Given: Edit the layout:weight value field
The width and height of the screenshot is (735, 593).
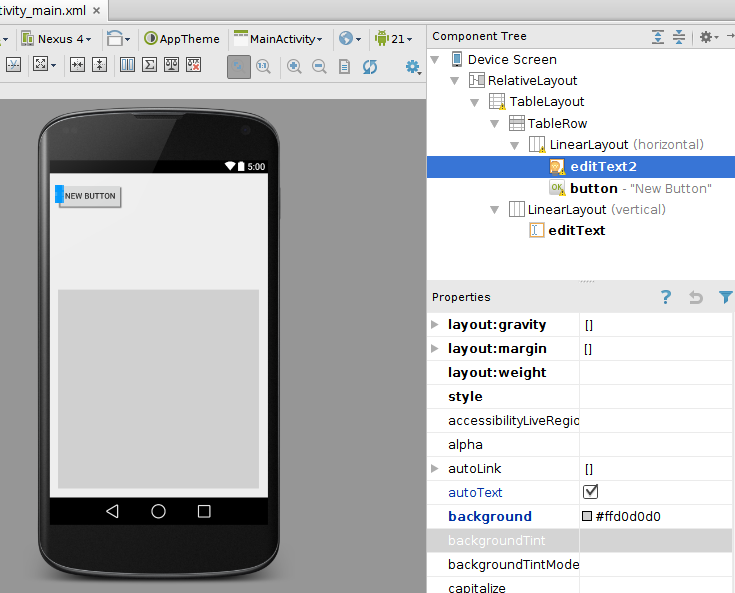Looking at the screenshot, I should (x=655, y=373).
